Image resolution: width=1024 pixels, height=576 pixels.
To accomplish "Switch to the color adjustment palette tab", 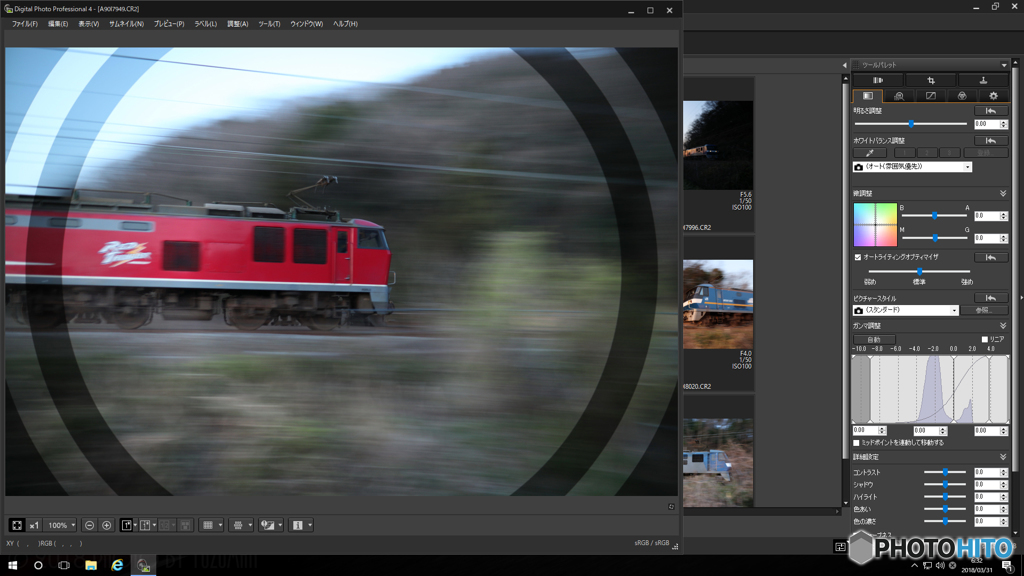I will (961, 96).
